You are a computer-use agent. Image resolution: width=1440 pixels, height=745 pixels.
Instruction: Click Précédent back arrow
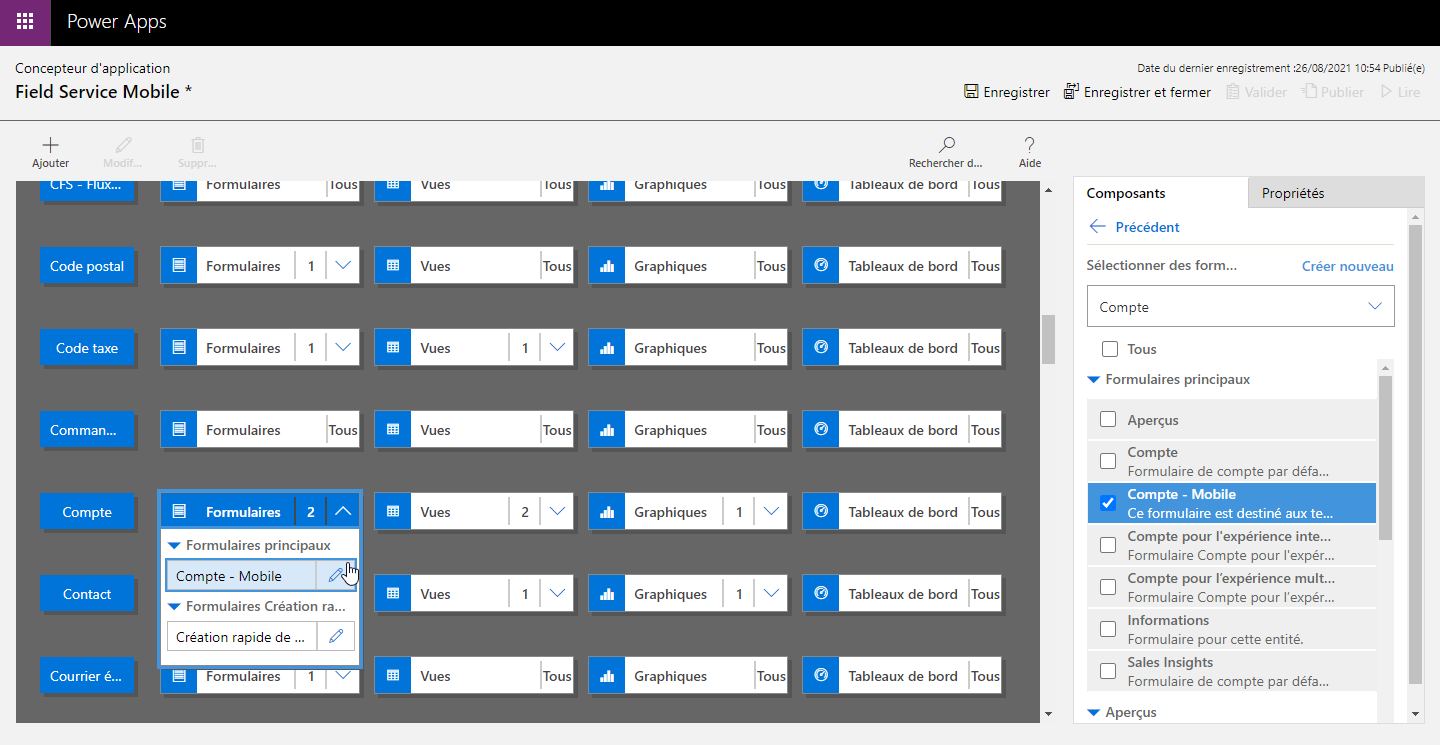[1097, 227]
